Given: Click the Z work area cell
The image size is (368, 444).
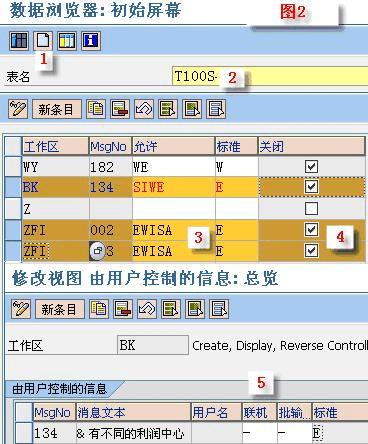Looking at the screenshot, I should click(x=56, y=209).
